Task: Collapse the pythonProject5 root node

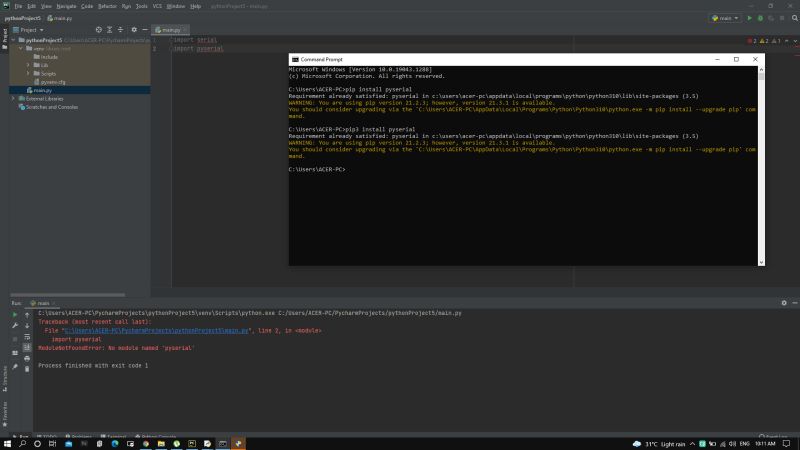Action: [14, 40]
